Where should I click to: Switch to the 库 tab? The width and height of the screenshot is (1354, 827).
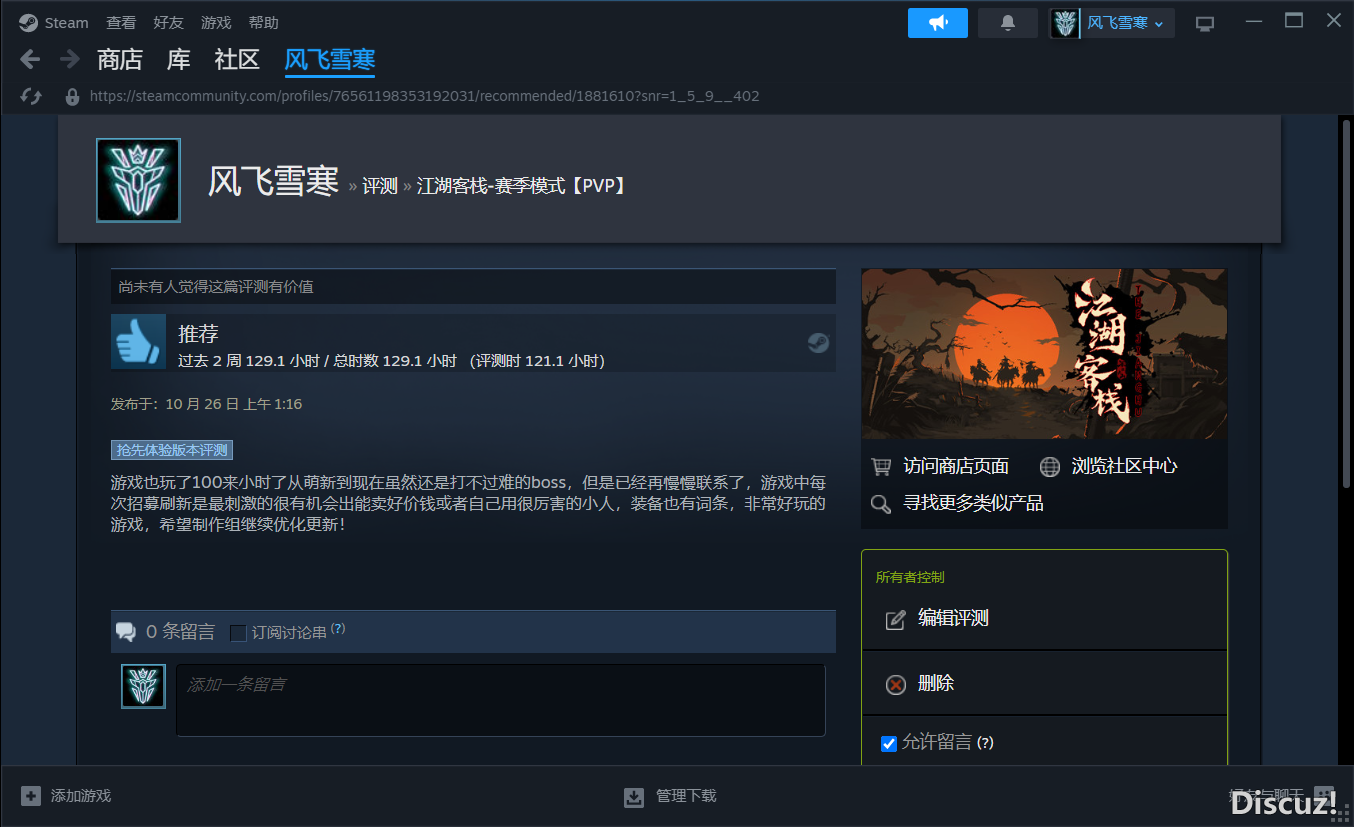pyautogui.click(x=179, y=60)
